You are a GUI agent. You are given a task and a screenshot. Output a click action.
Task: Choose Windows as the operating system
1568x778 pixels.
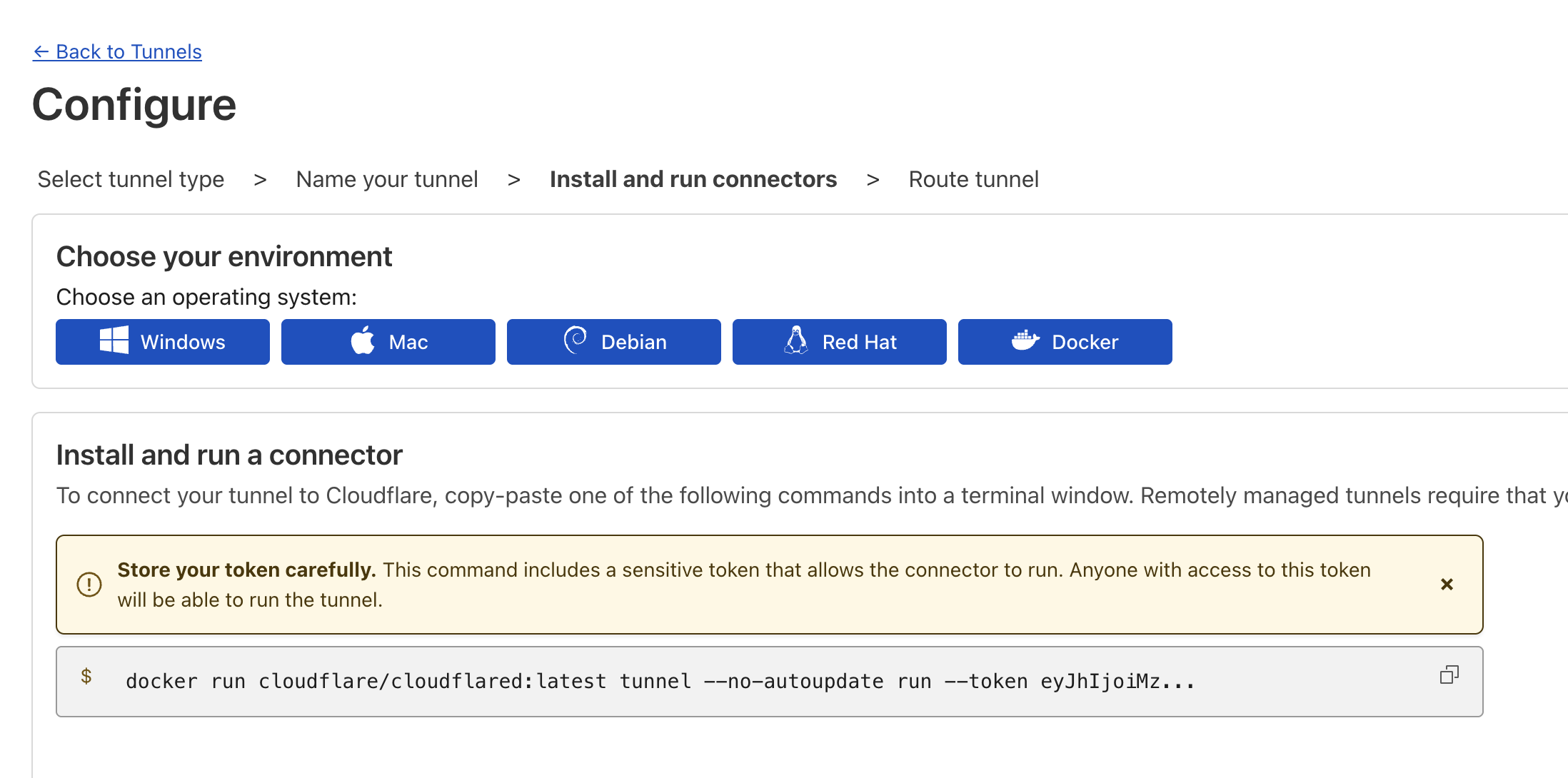(x=162, y=341)
